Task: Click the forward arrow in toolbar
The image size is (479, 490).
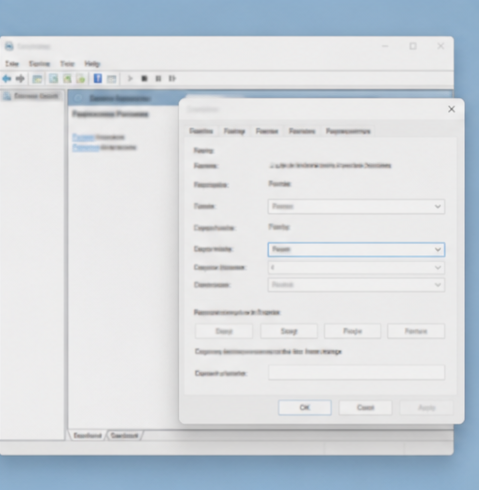Action: 20,79
